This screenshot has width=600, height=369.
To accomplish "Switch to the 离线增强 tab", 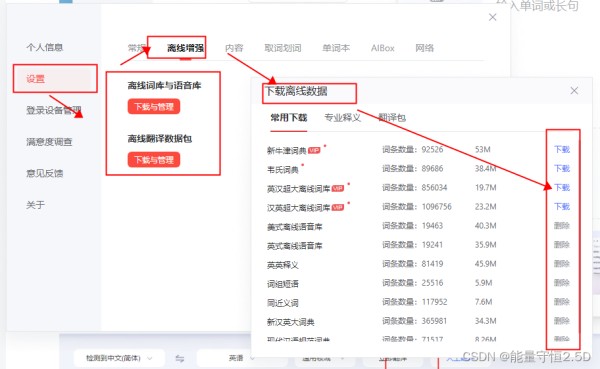I will click(x=185, y=48).
